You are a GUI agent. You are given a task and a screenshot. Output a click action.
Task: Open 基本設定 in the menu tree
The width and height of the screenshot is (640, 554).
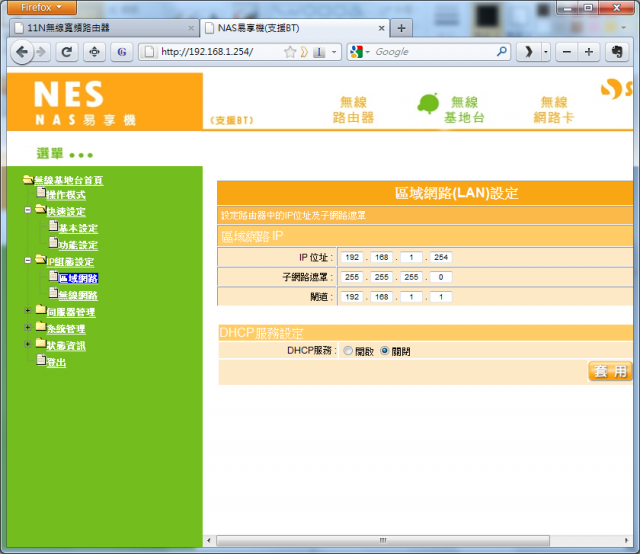pyautogui.click(x=78, y=229)
